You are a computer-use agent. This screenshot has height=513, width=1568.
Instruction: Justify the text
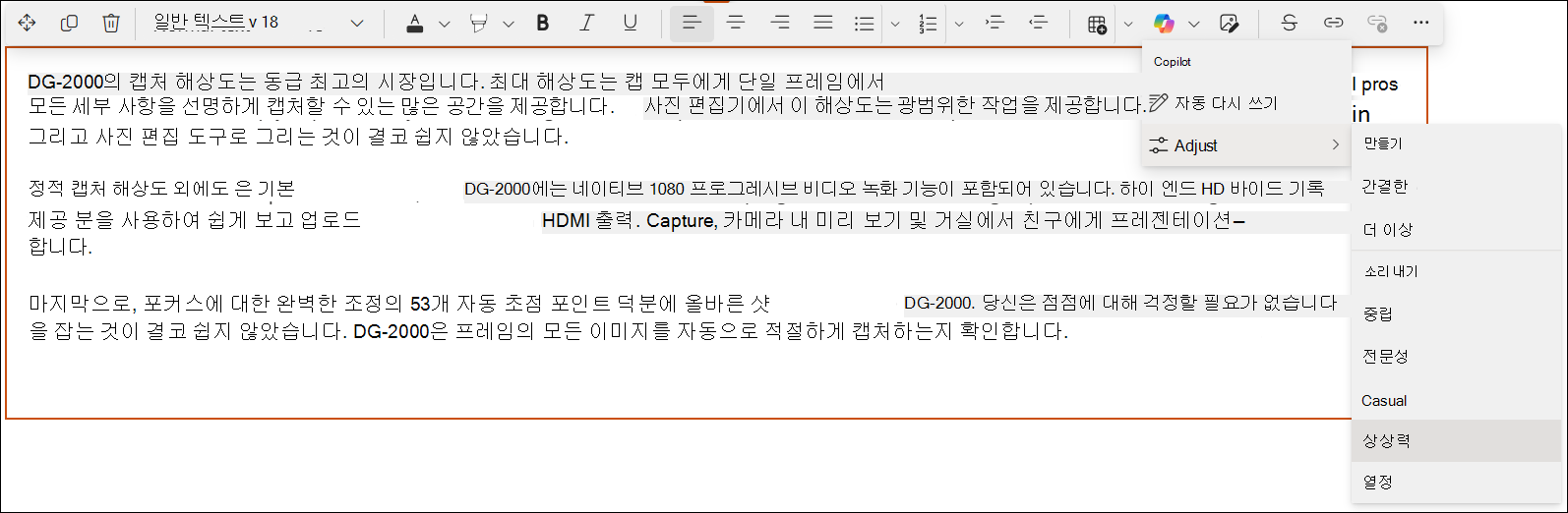click(823, 23)
